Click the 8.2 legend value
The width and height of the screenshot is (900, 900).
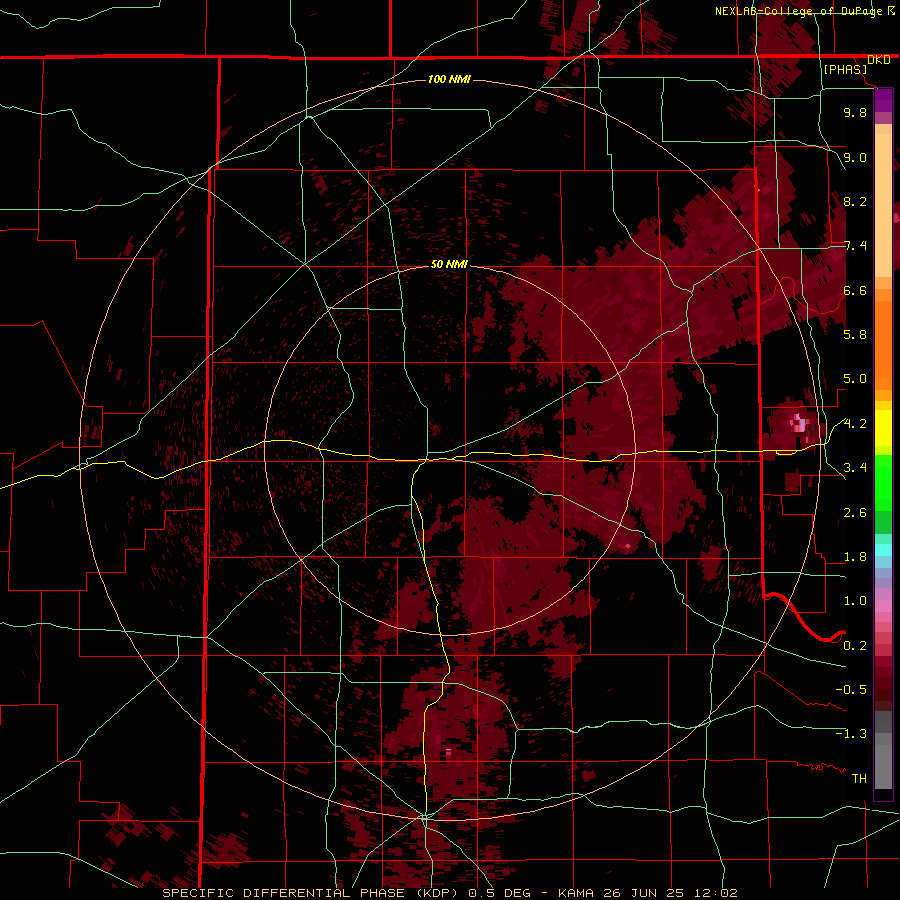tap(855, 201)
